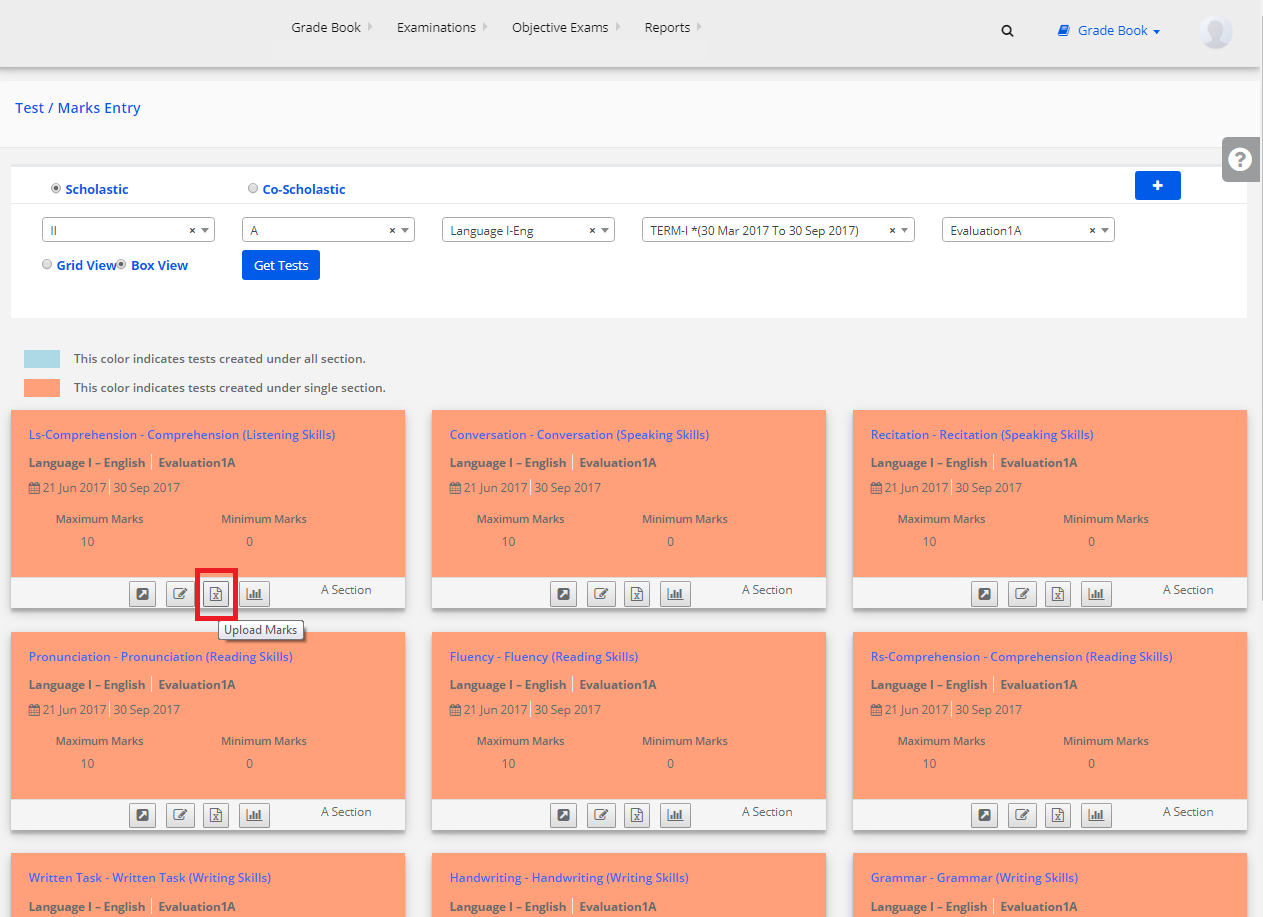Open the user profile avatar menu

click(1216, 32)
